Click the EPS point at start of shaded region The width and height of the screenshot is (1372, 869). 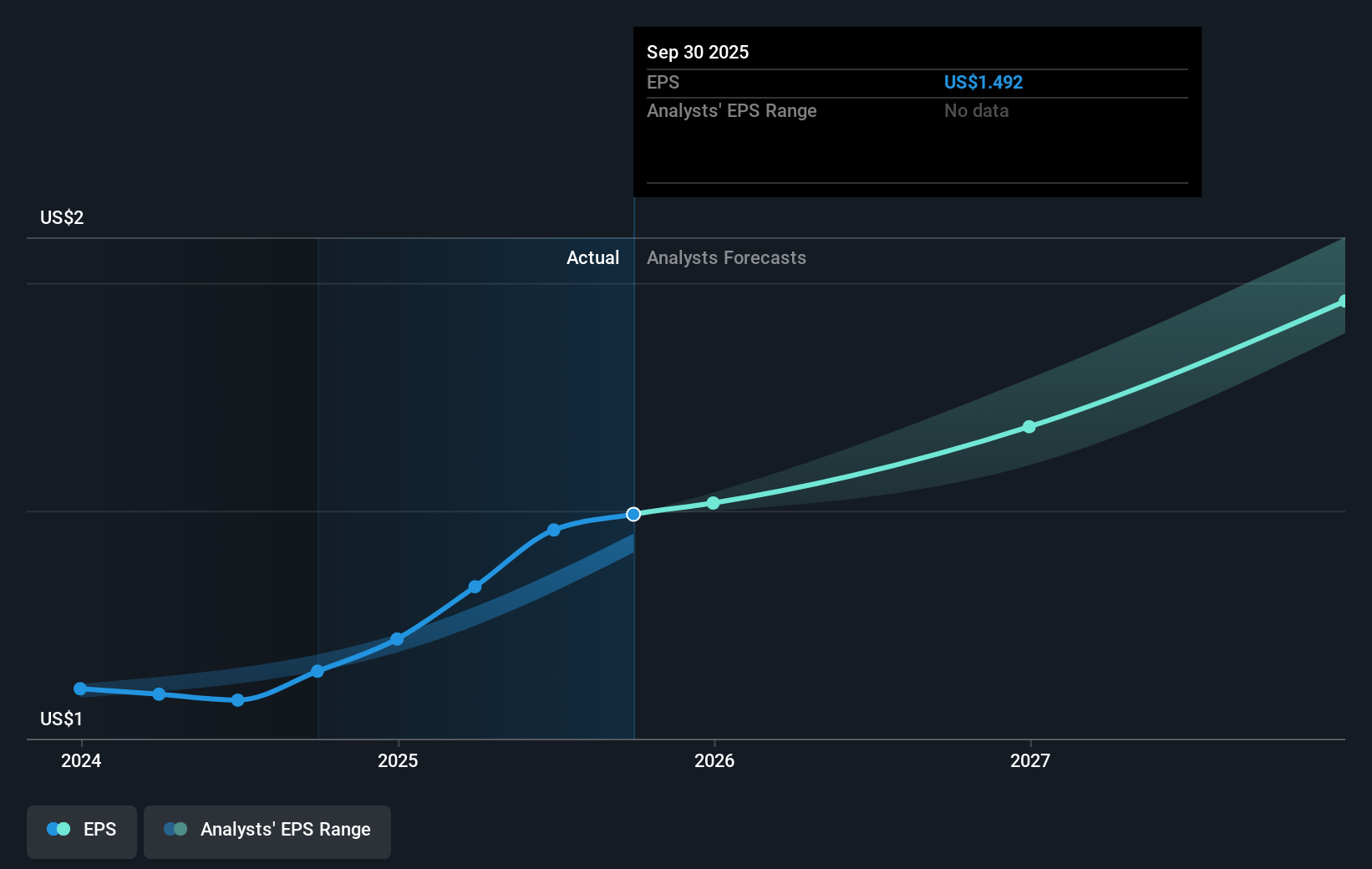click(x=318, y=671)
